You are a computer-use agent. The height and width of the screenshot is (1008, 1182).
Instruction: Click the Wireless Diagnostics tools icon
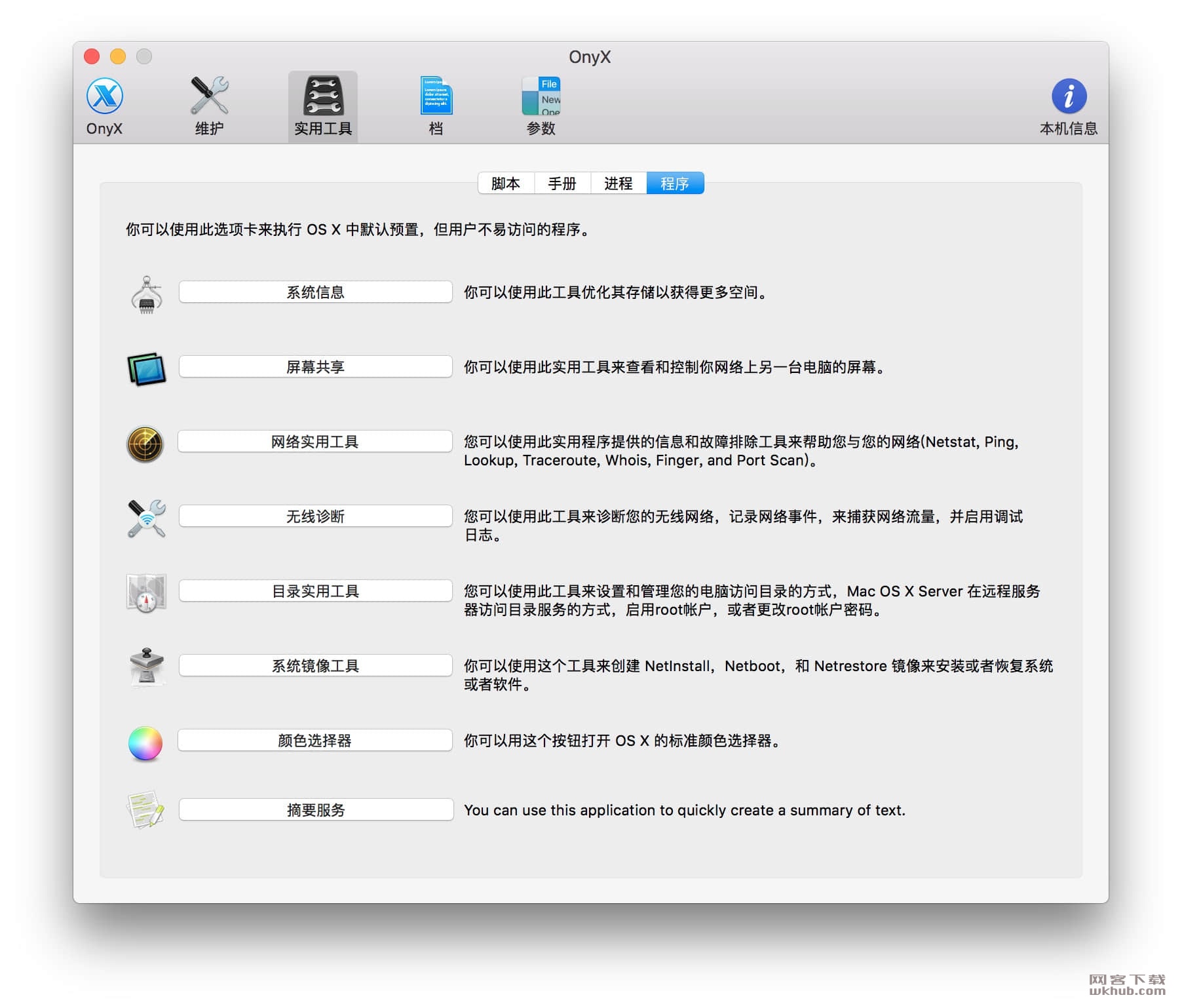click(x=146, y=518)
